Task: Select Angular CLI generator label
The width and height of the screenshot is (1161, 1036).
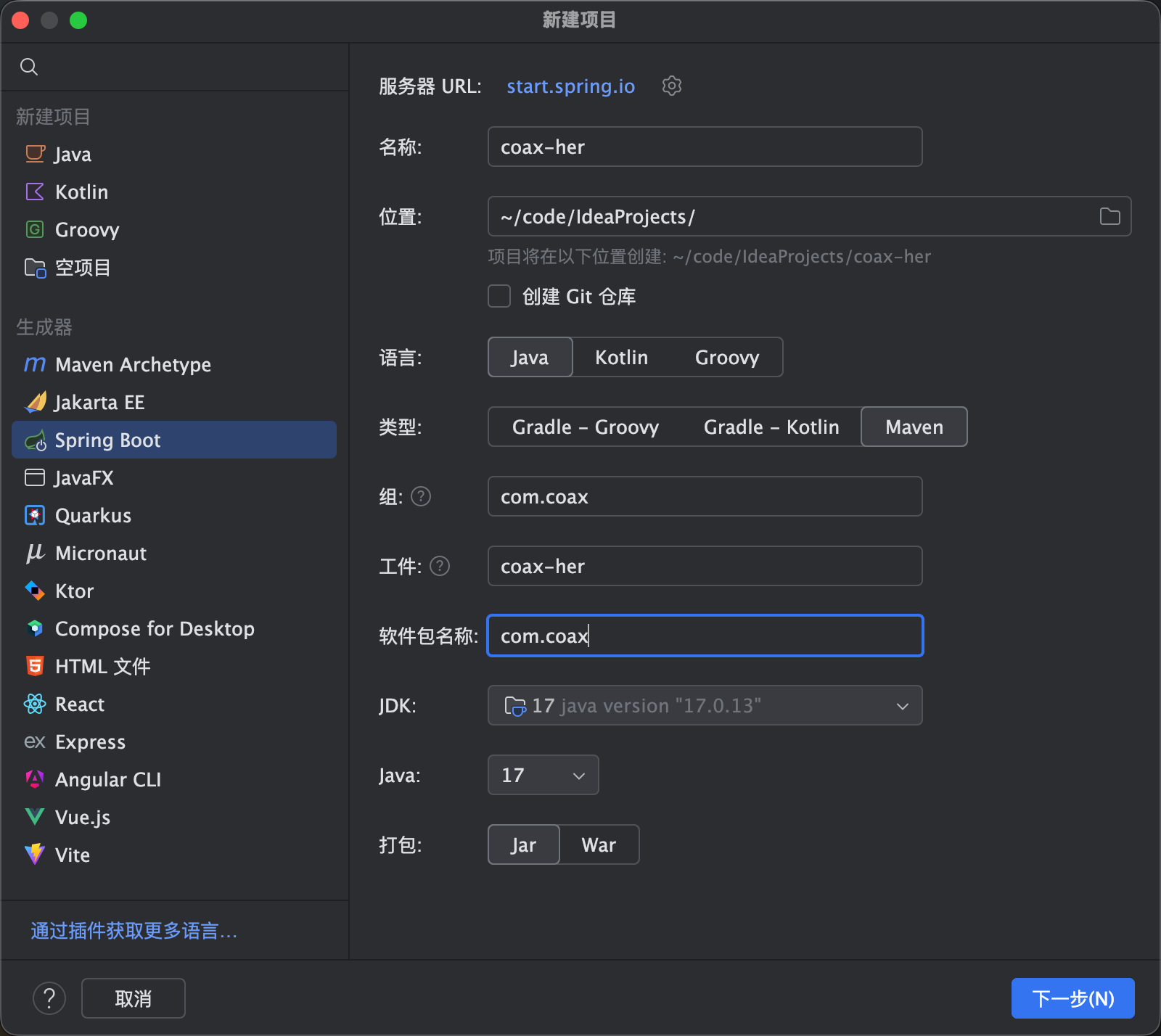Action: [x=108, y=779]
